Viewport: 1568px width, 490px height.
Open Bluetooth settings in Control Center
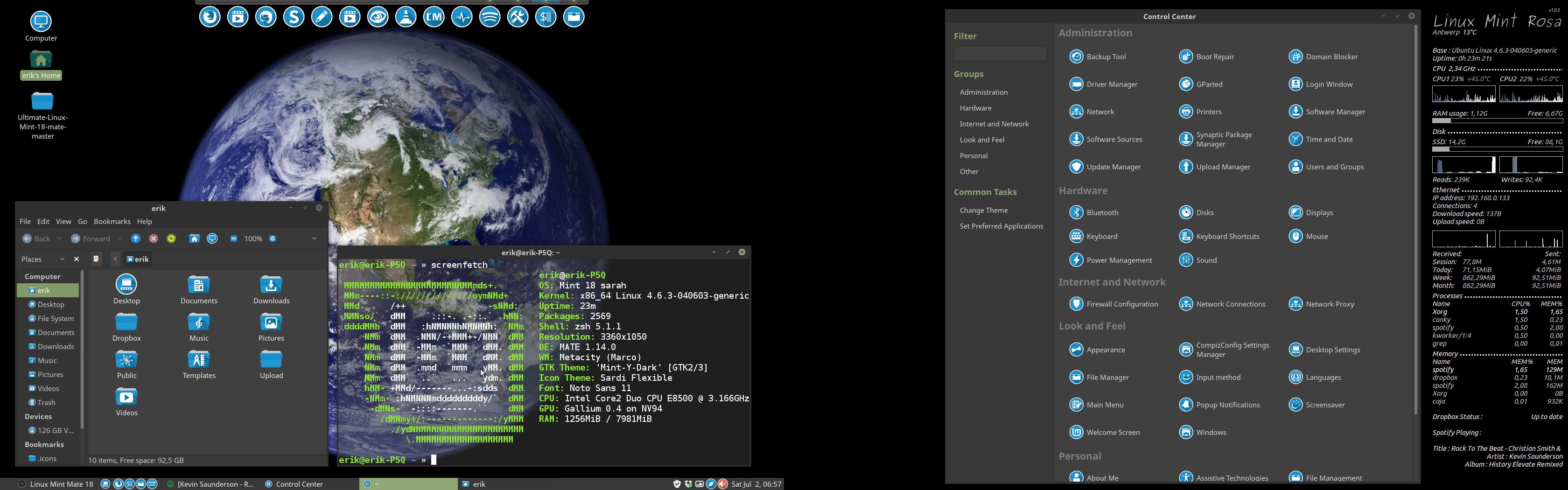click(1094, 212)
